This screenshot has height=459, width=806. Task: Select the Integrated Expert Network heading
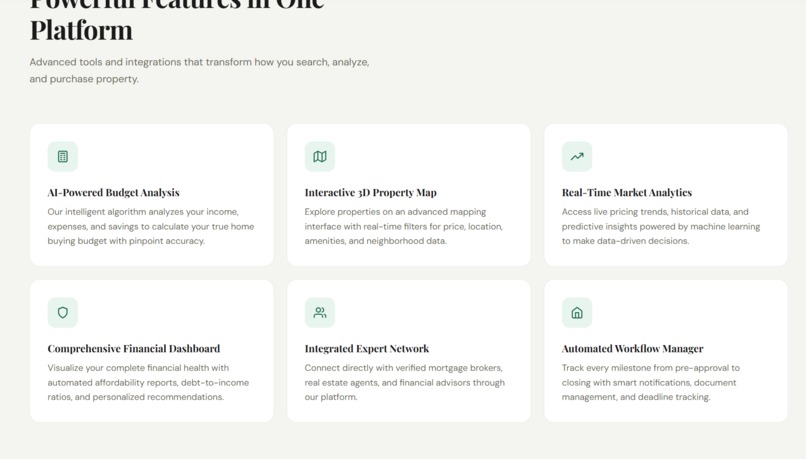click(367, 348)
